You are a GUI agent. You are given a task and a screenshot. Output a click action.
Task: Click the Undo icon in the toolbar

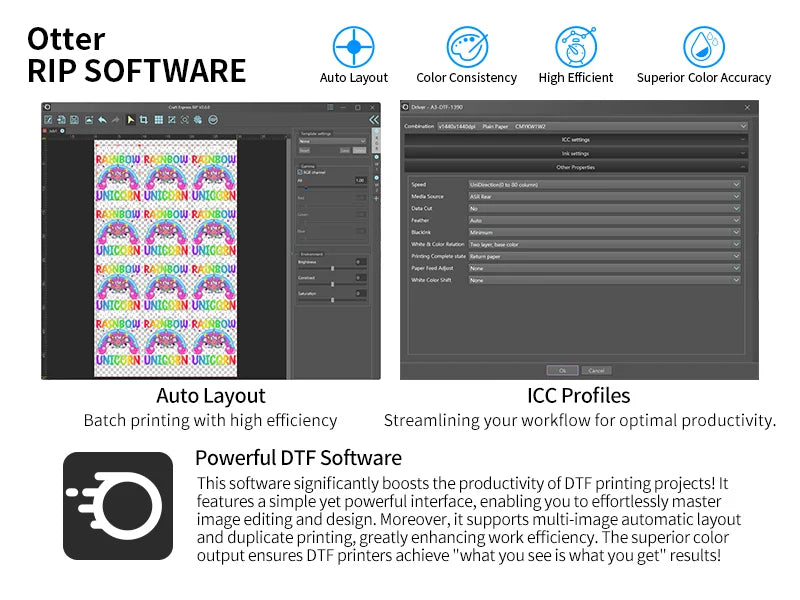[x=101, y=118]
